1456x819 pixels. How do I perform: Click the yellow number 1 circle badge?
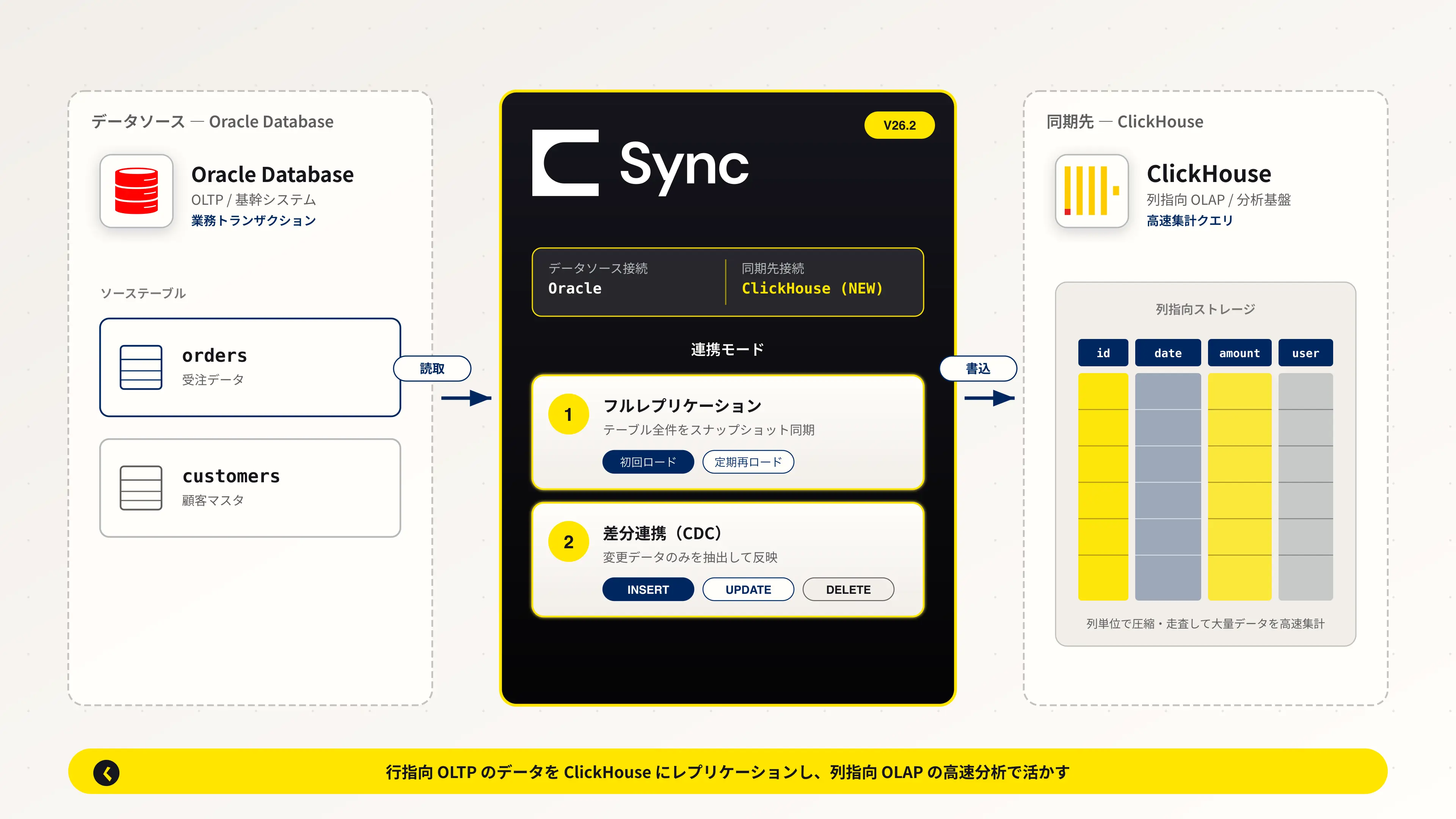pos(569,414)
